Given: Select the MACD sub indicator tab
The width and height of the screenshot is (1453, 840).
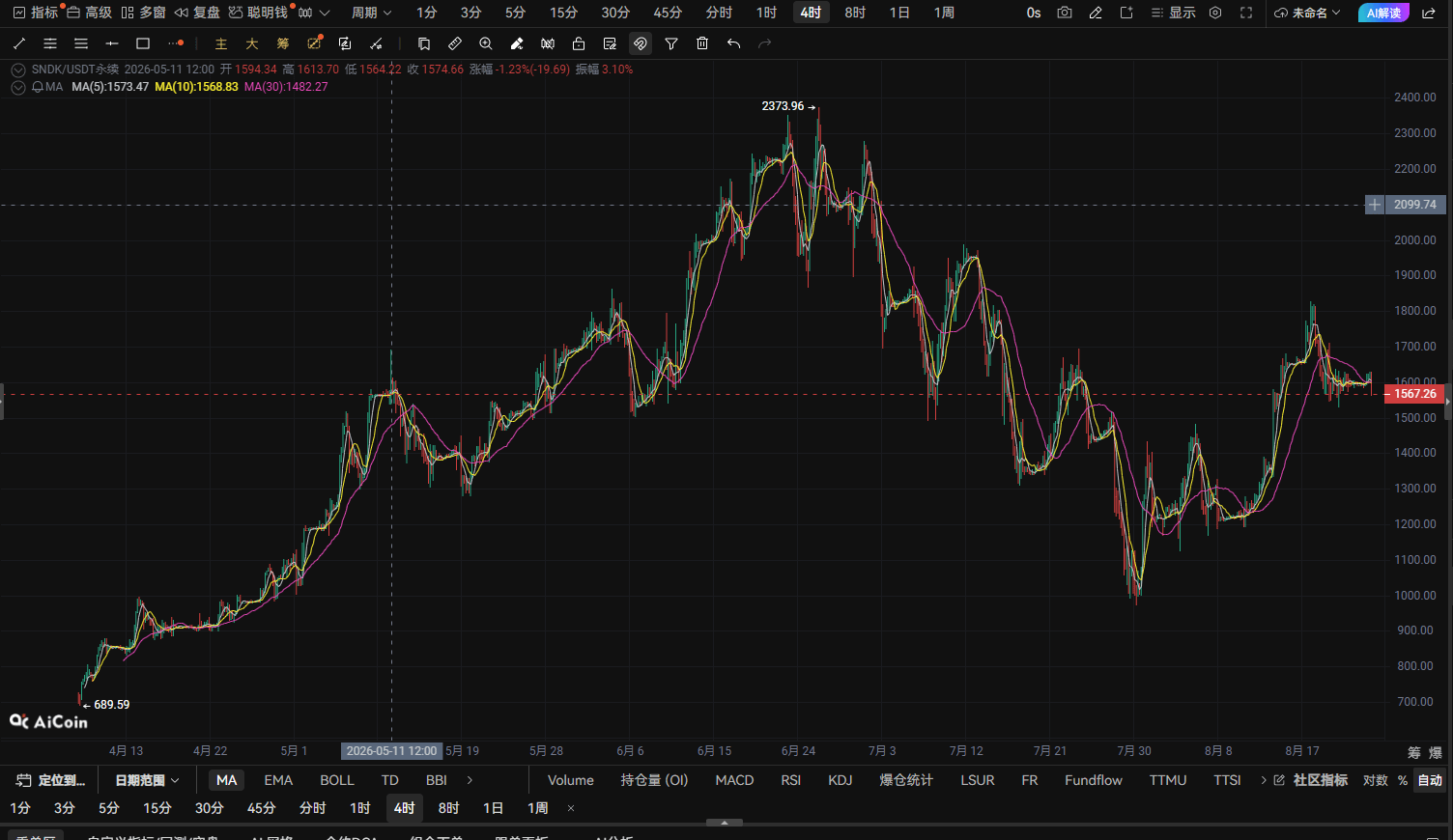Looking at the screenshot, I should point(734,780).
